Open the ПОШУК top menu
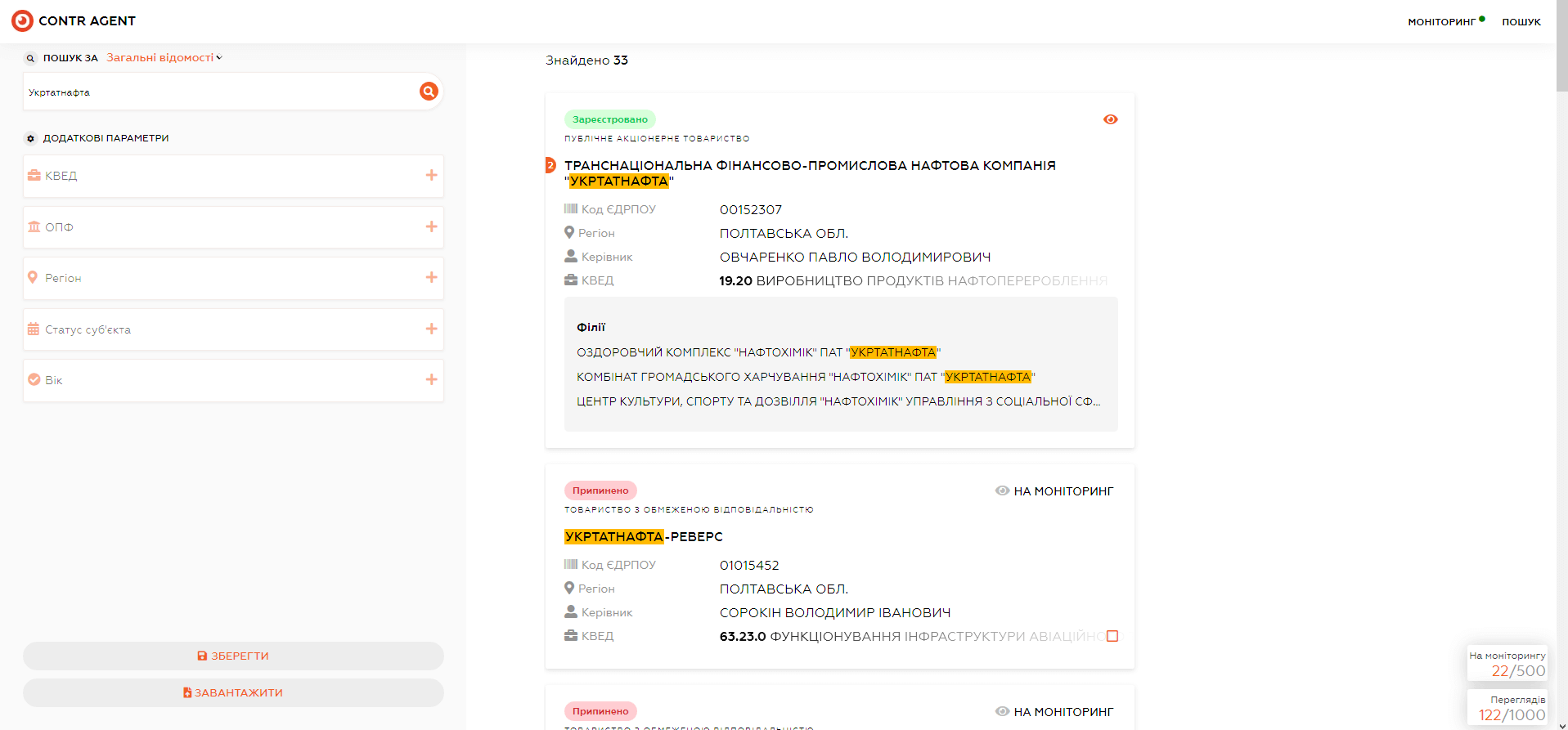 coord(1521,22)
